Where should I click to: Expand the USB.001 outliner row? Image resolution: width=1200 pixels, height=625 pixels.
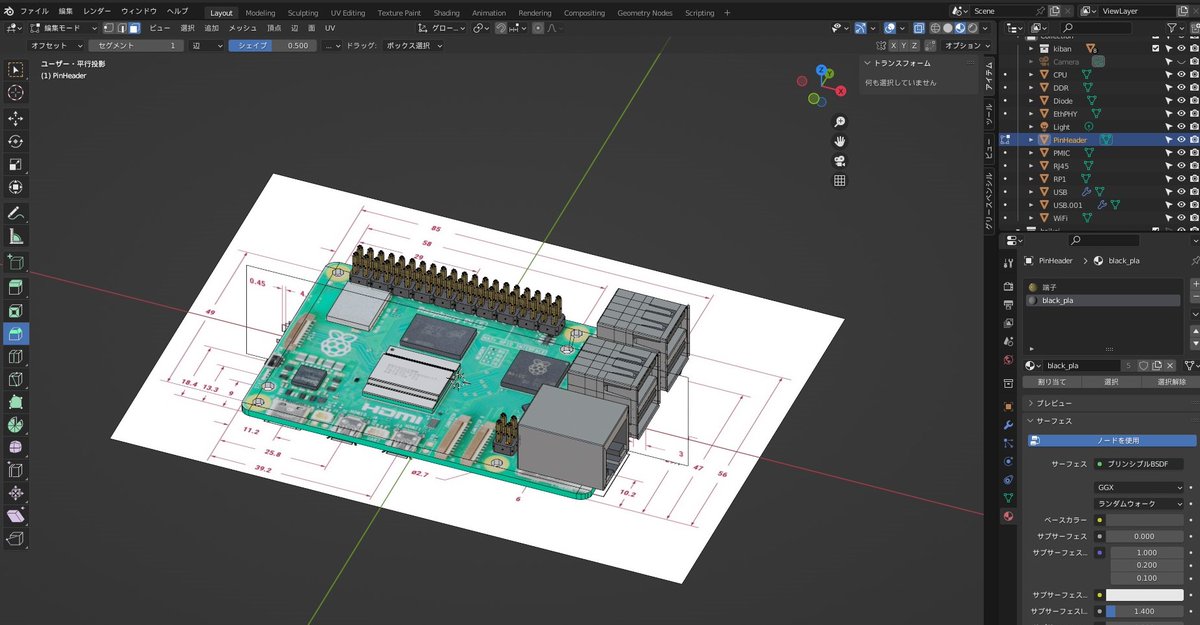point(1032,204)
